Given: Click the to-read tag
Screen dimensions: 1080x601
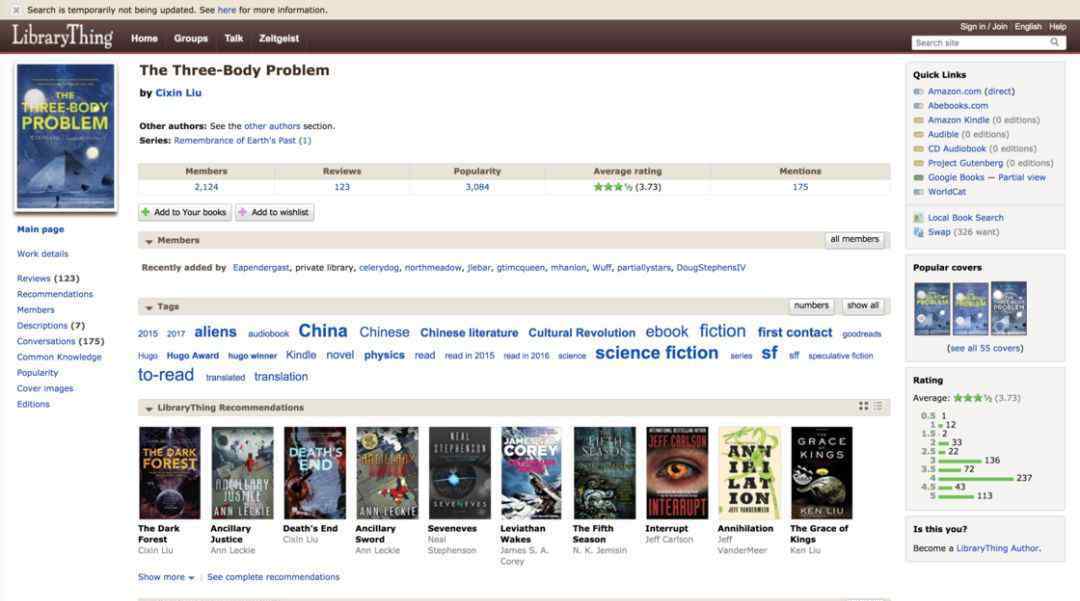Looking at the screenshot, I should 166,375.
